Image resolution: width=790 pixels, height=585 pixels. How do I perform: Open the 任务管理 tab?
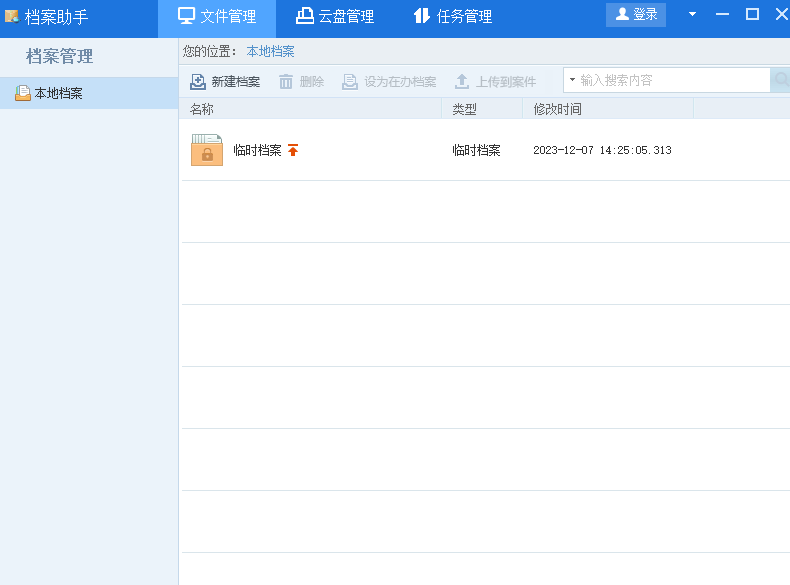pyautogui.click(x=452, y=17)
